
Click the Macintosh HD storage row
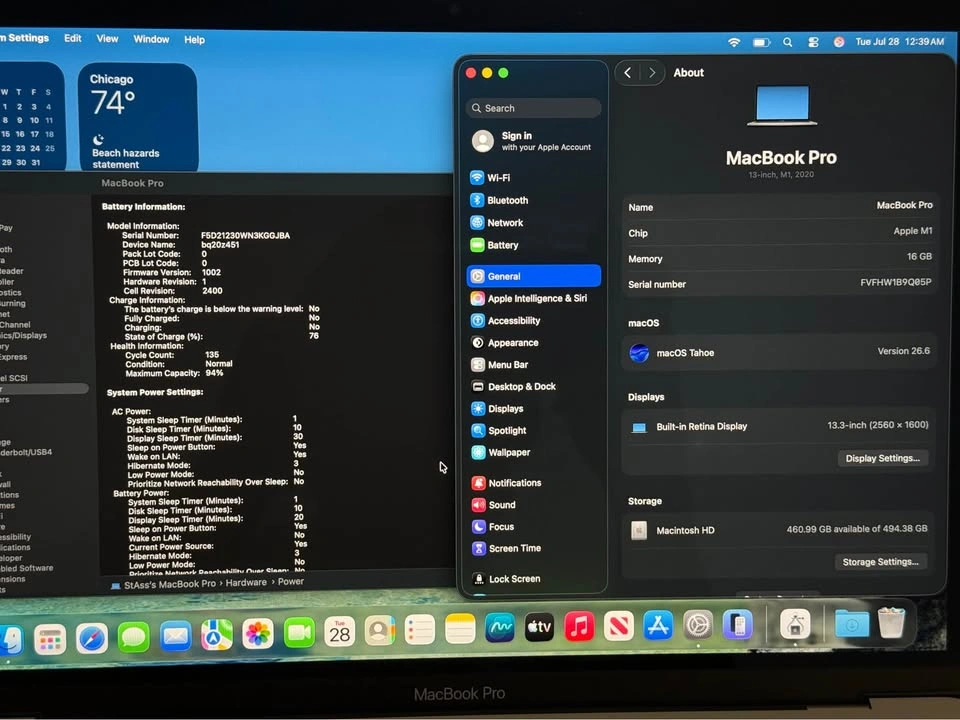click(x=778, y=530)
